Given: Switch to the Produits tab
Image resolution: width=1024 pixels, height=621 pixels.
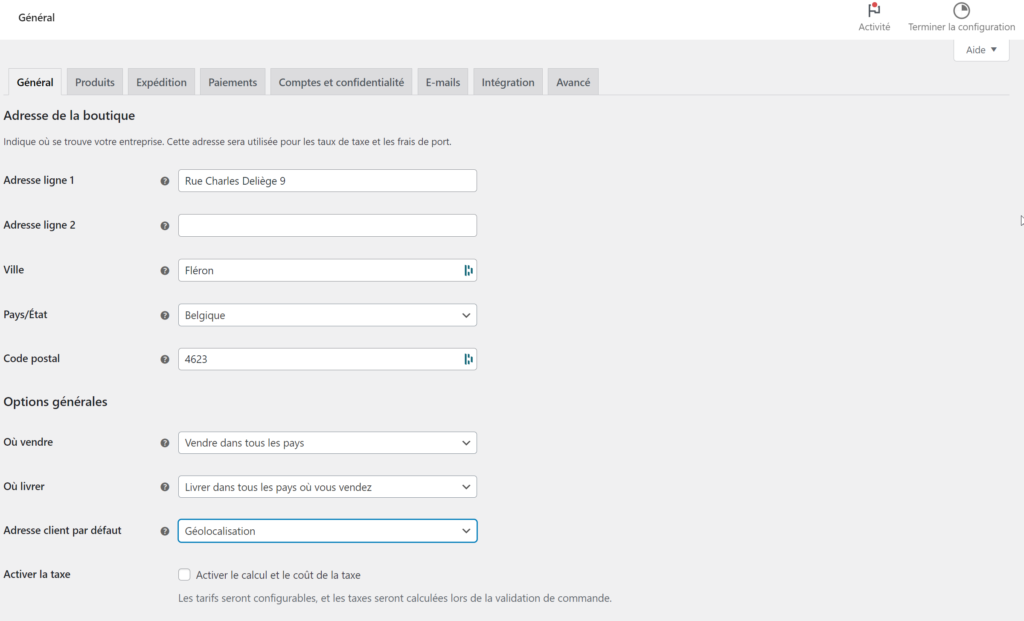Looking at the screenshot, I should [x=95, y=82].
